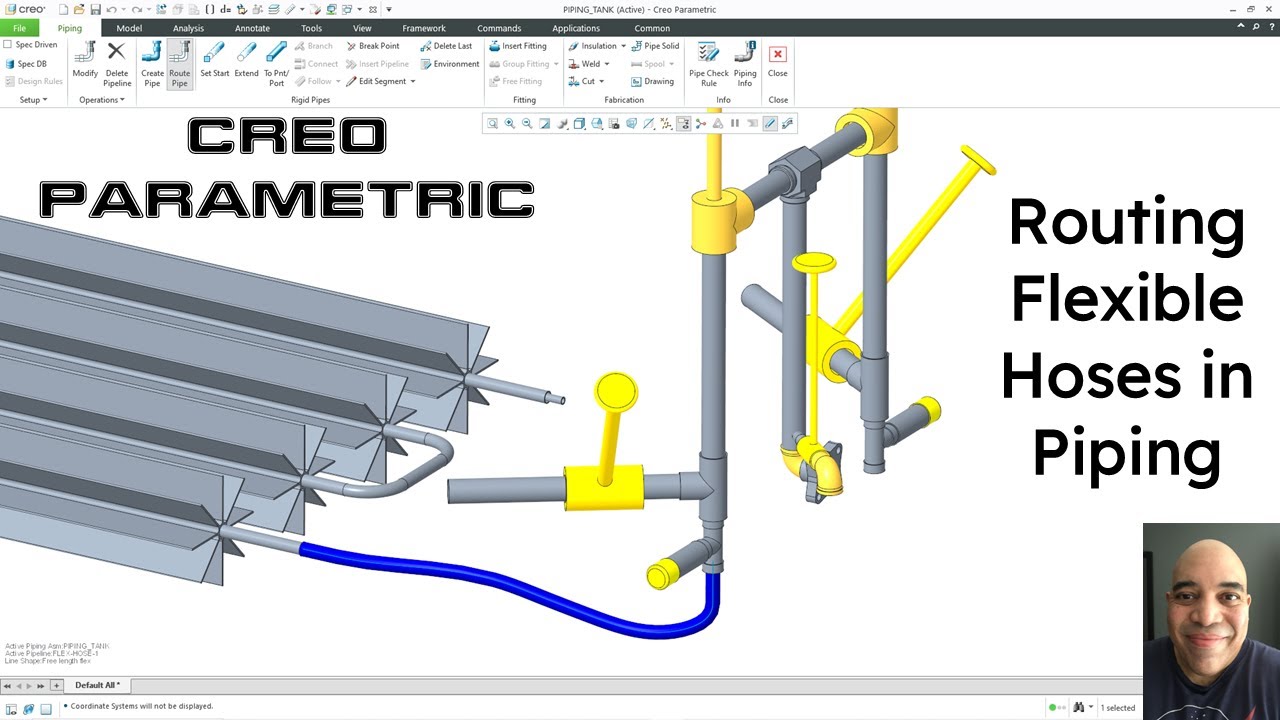1280x720 pixels.
Task: Click the New file icon in quick access
Action: 63,9
